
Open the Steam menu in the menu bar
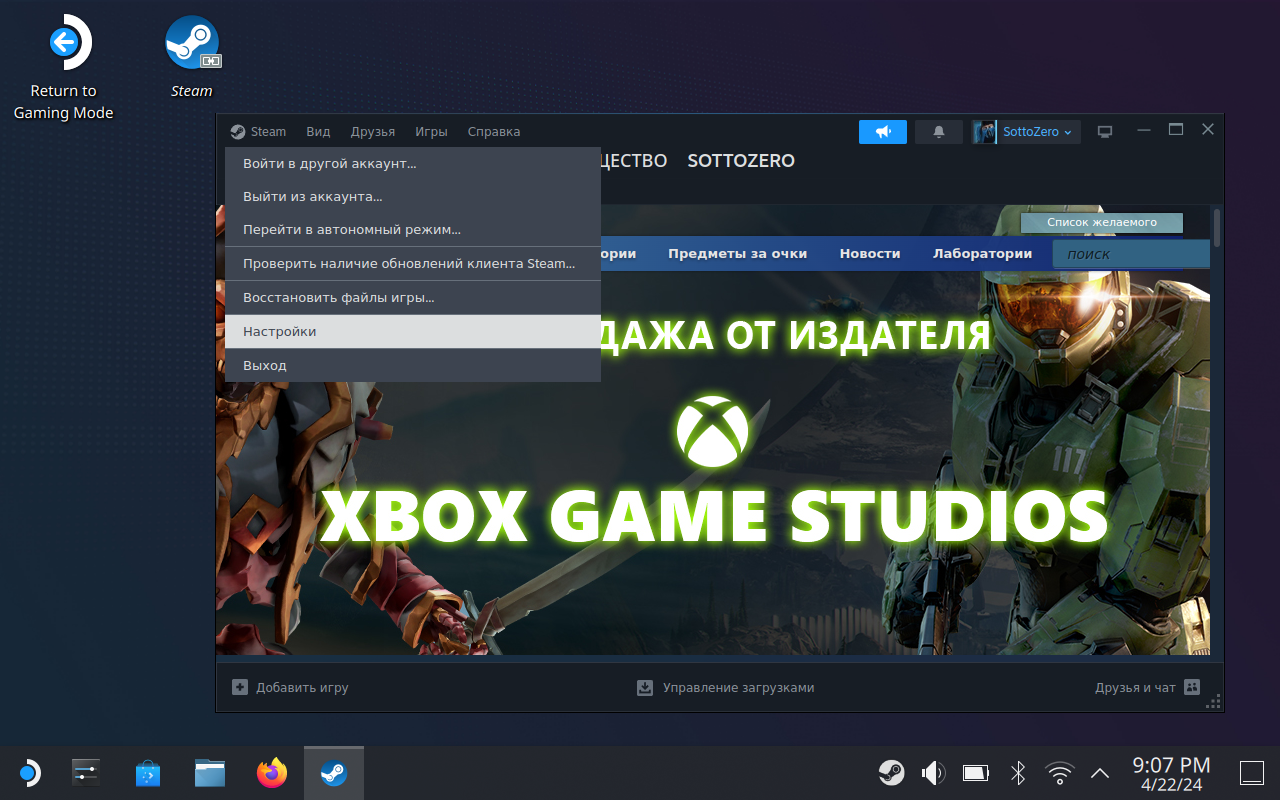coord(258,132)
